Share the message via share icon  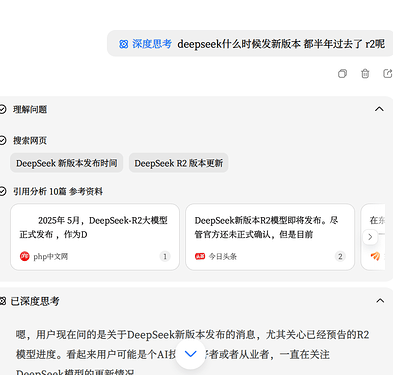point(387,73)
